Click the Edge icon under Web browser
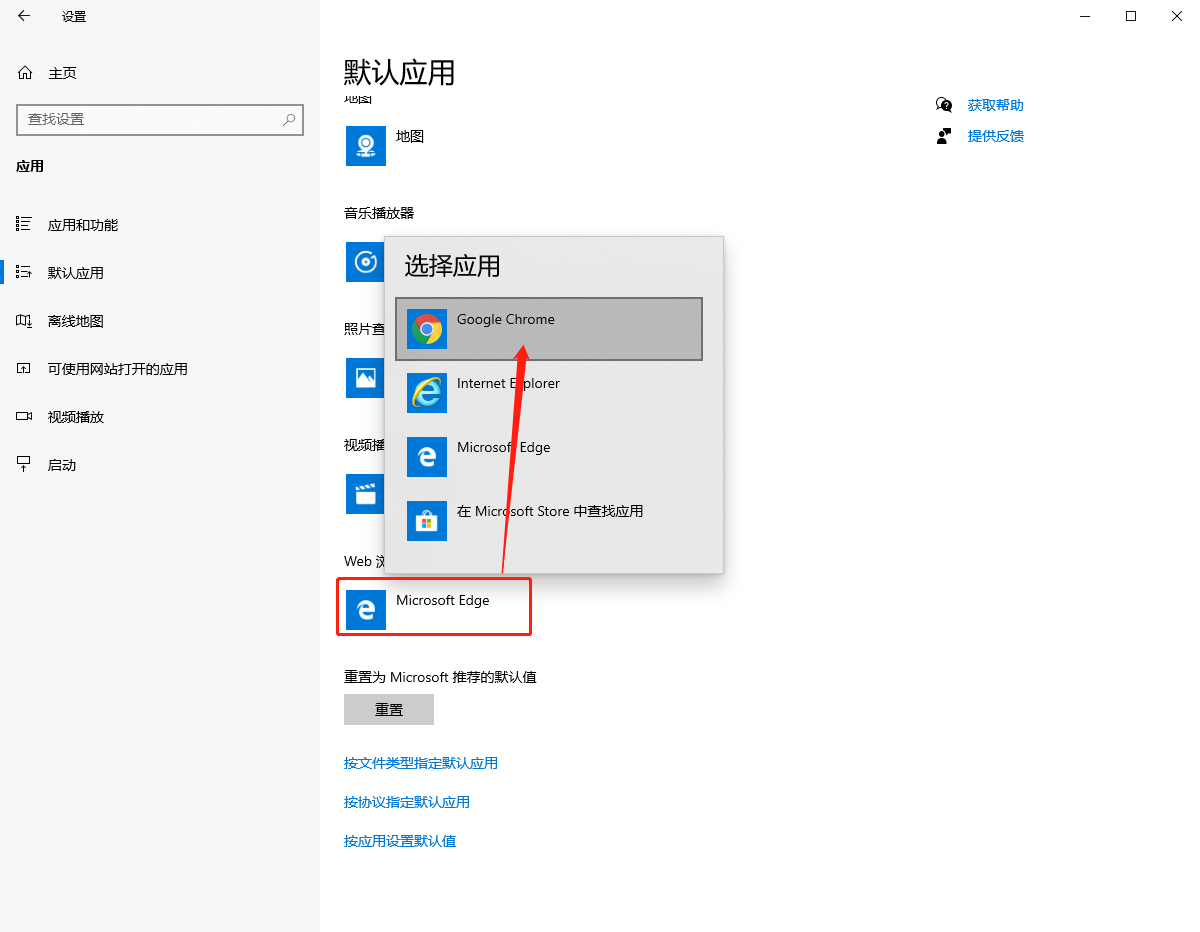Image resolution: width=1200 pixels, height=932 pixels. [366, 610]
